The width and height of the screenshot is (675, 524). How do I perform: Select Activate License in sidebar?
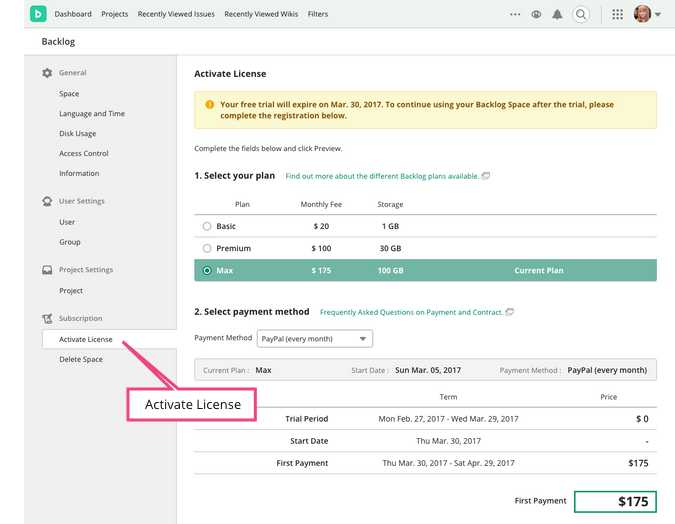pos(109,339)
